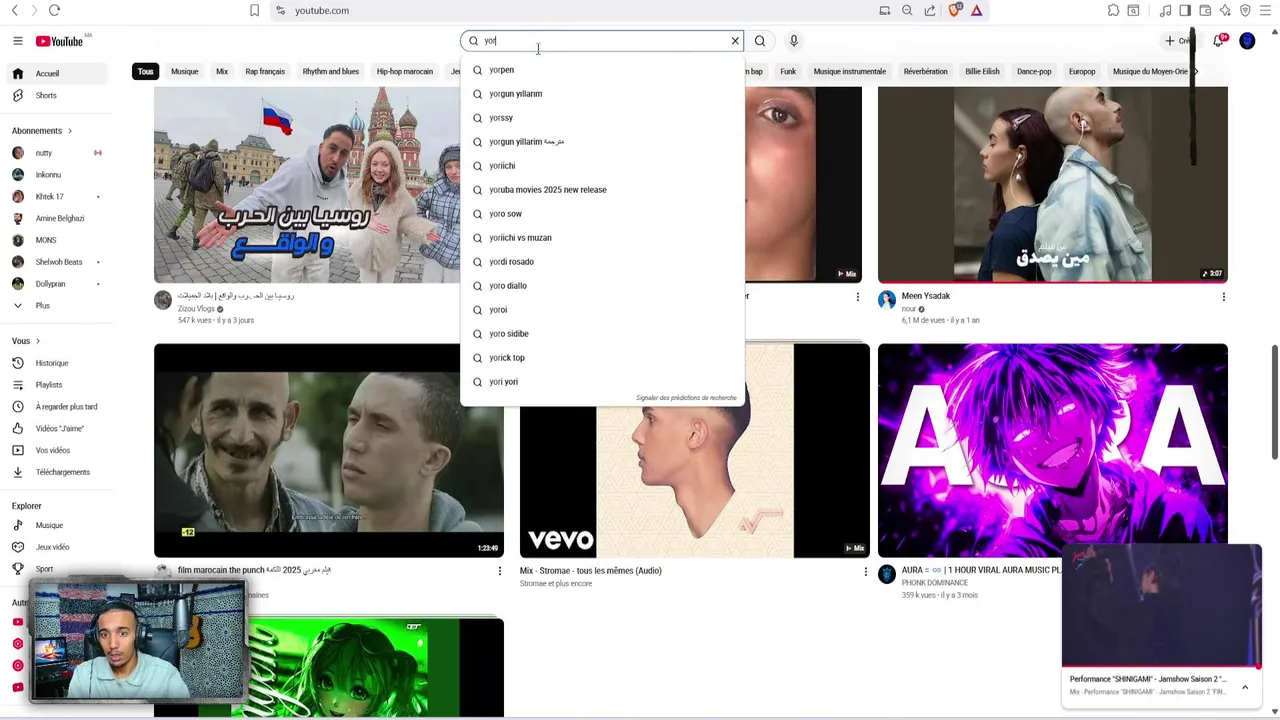Open the Brave Wallet icon
Viewport: 1280px width, 720px height.
point(1205,10)
